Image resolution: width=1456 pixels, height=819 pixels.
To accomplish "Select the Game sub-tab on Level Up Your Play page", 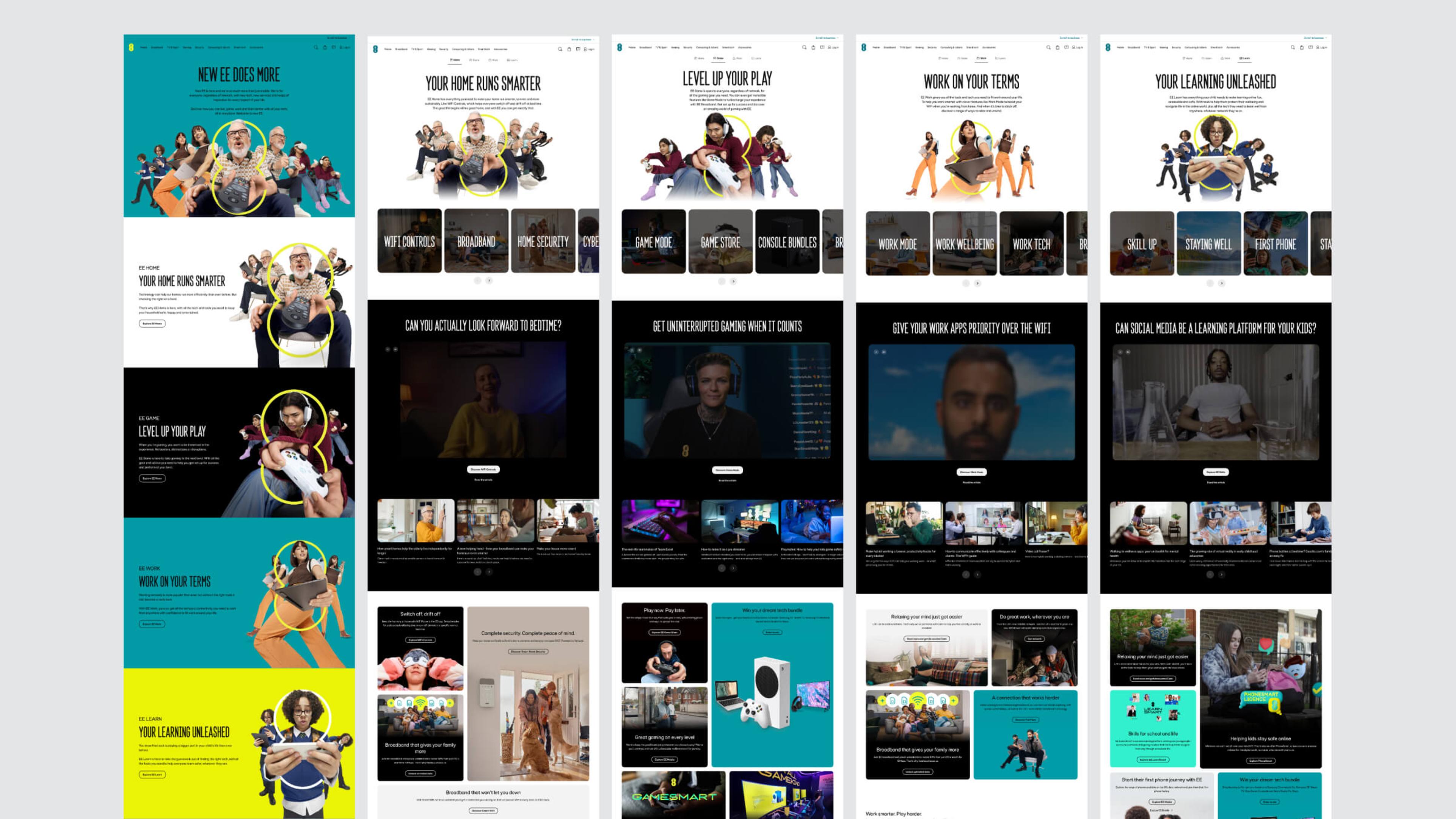I will click(x=719, y=58).
